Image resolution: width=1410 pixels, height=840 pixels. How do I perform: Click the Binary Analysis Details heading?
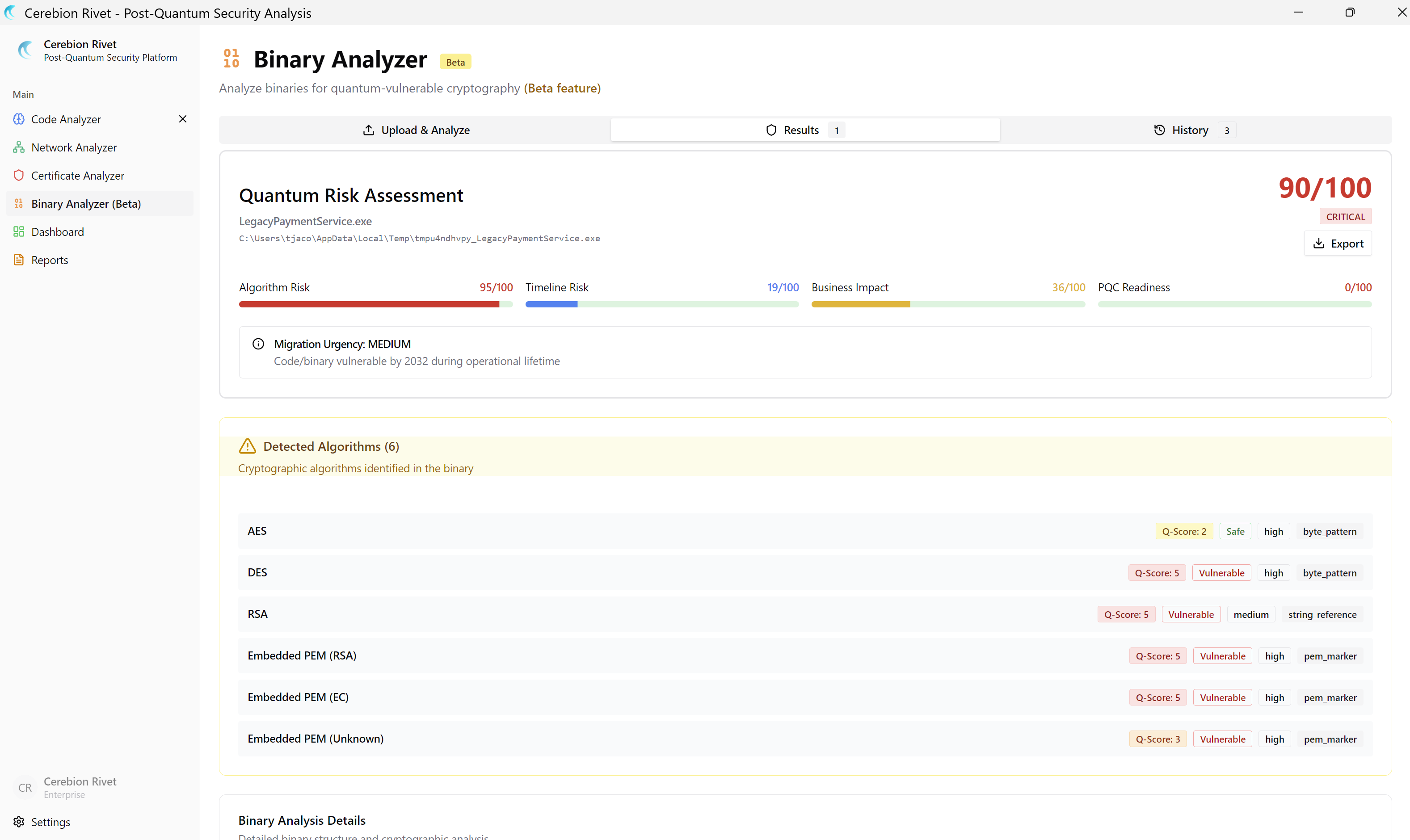pyautogui.click(x=302, y=820)
